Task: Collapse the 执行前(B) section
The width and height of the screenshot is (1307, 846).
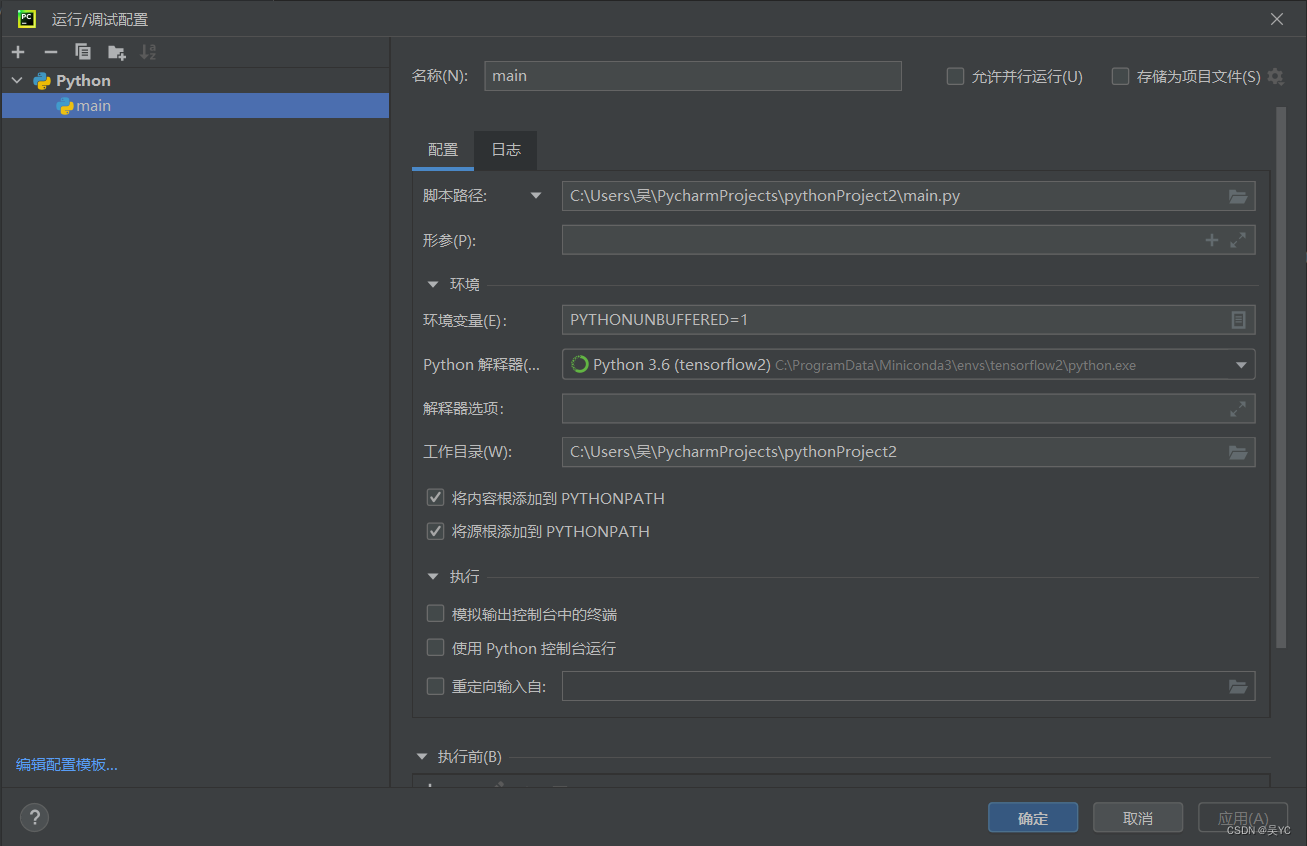Action: [422, 757]
